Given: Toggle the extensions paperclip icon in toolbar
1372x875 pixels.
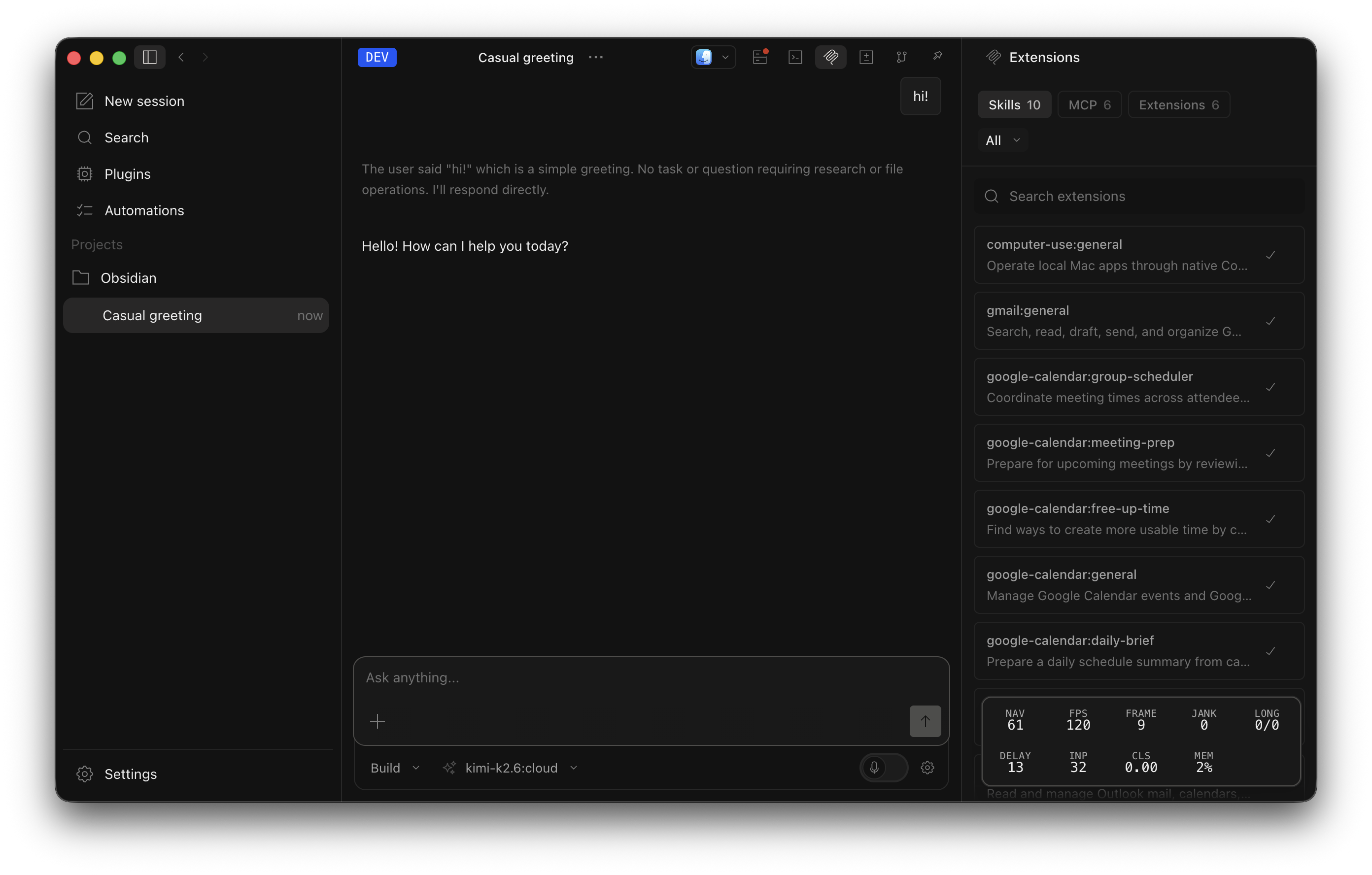Looking at the screenshot, I should click(x=831, y=57).
